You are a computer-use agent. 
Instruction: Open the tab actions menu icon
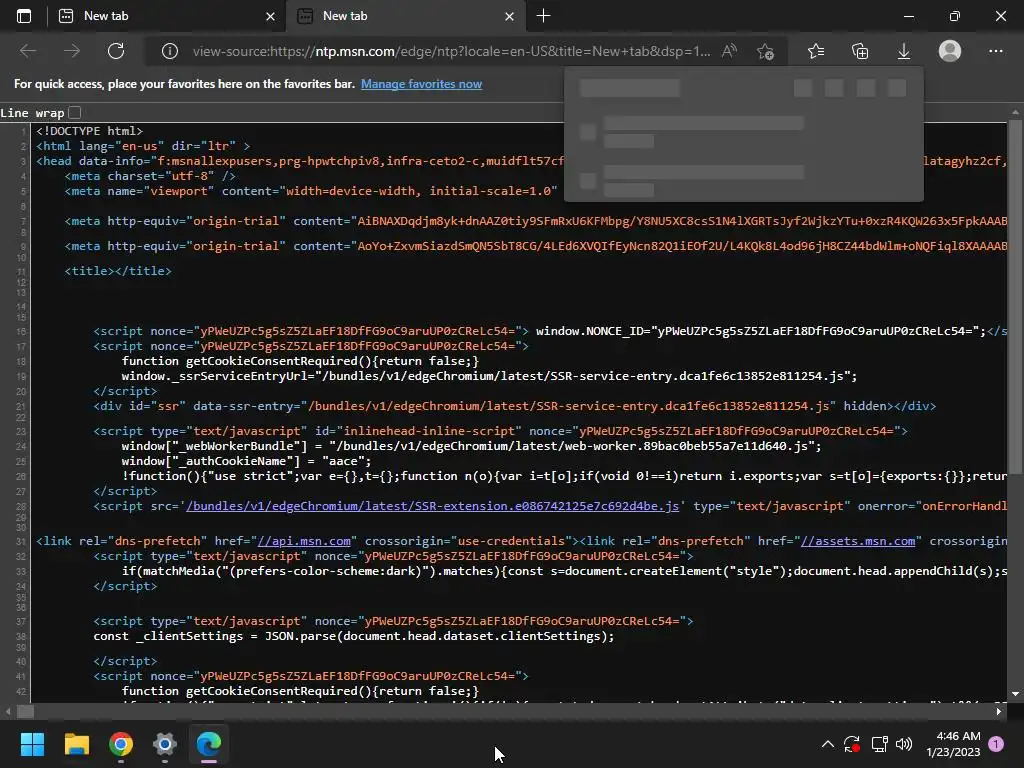coord(24,16)
